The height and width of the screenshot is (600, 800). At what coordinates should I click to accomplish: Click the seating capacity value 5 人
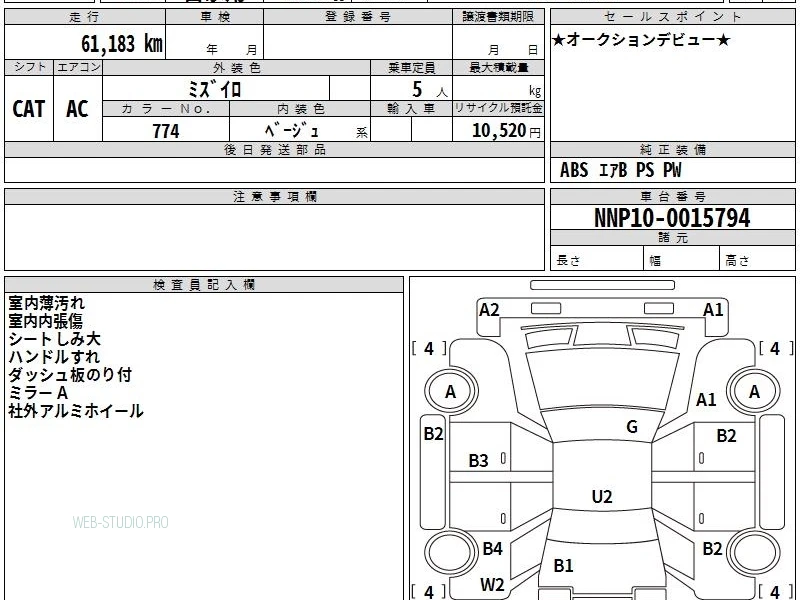pyautogui.click(x=429, y=90)
